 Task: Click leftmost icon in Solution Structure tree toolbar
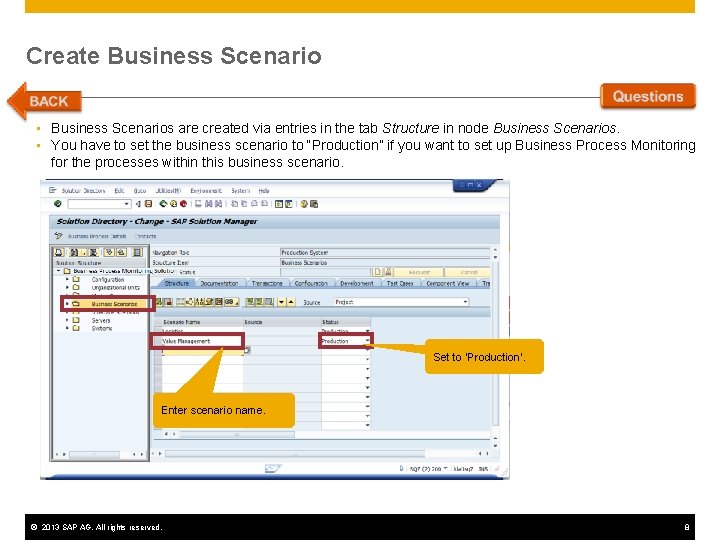pos(59,252)
